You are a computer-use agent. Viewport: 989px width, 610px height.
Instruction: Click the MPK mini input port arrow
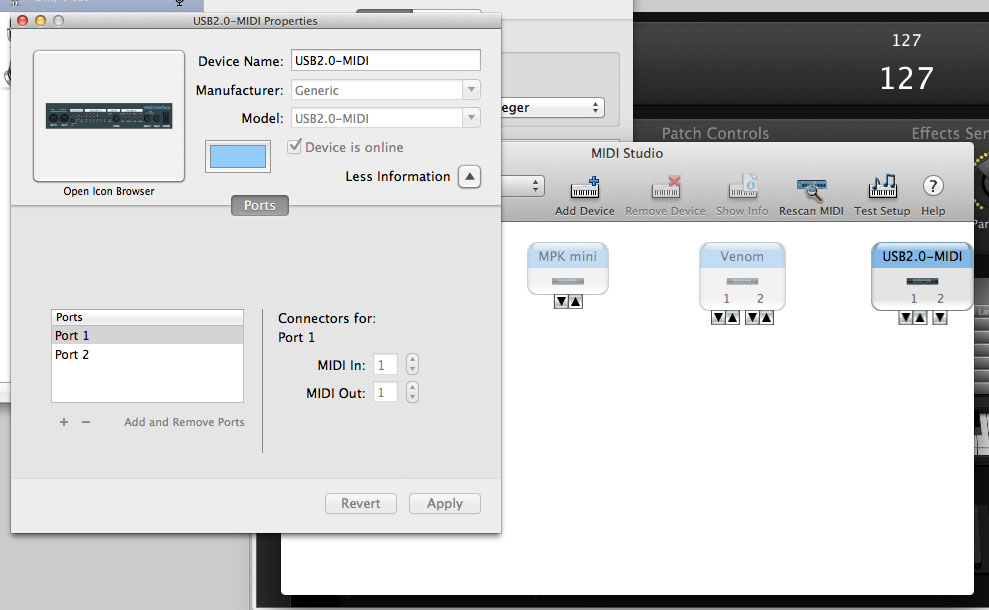[x=576, y=302]
